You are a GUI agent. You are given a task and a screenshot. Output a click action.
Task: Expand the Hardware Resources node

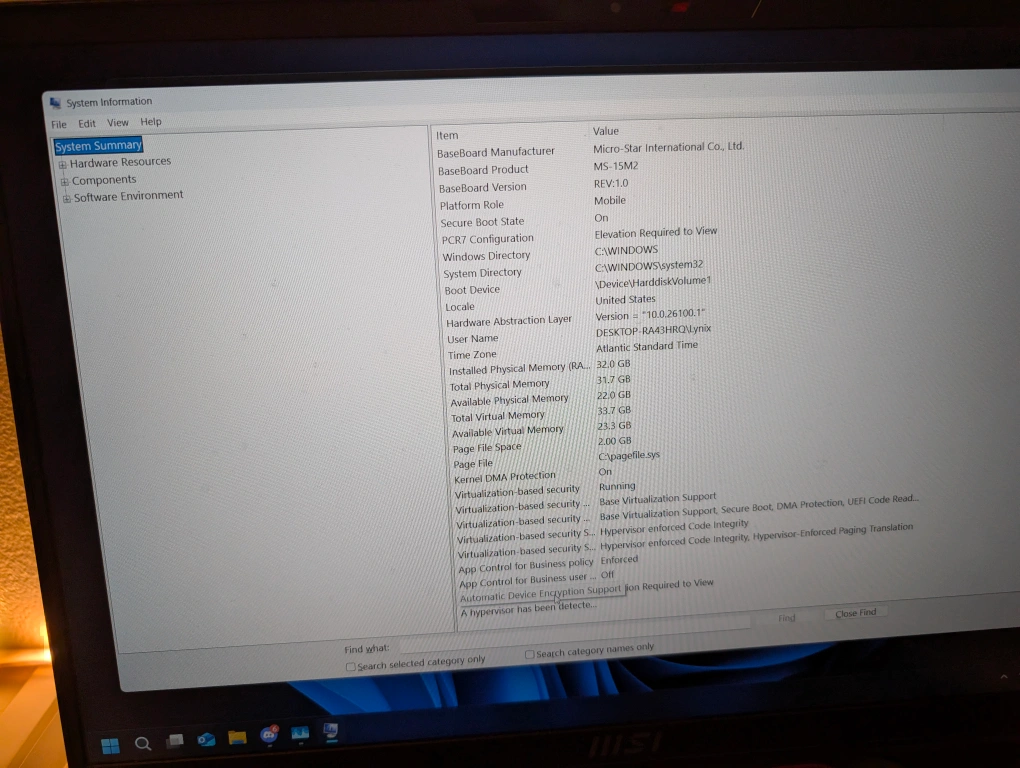tap(63, 165)
